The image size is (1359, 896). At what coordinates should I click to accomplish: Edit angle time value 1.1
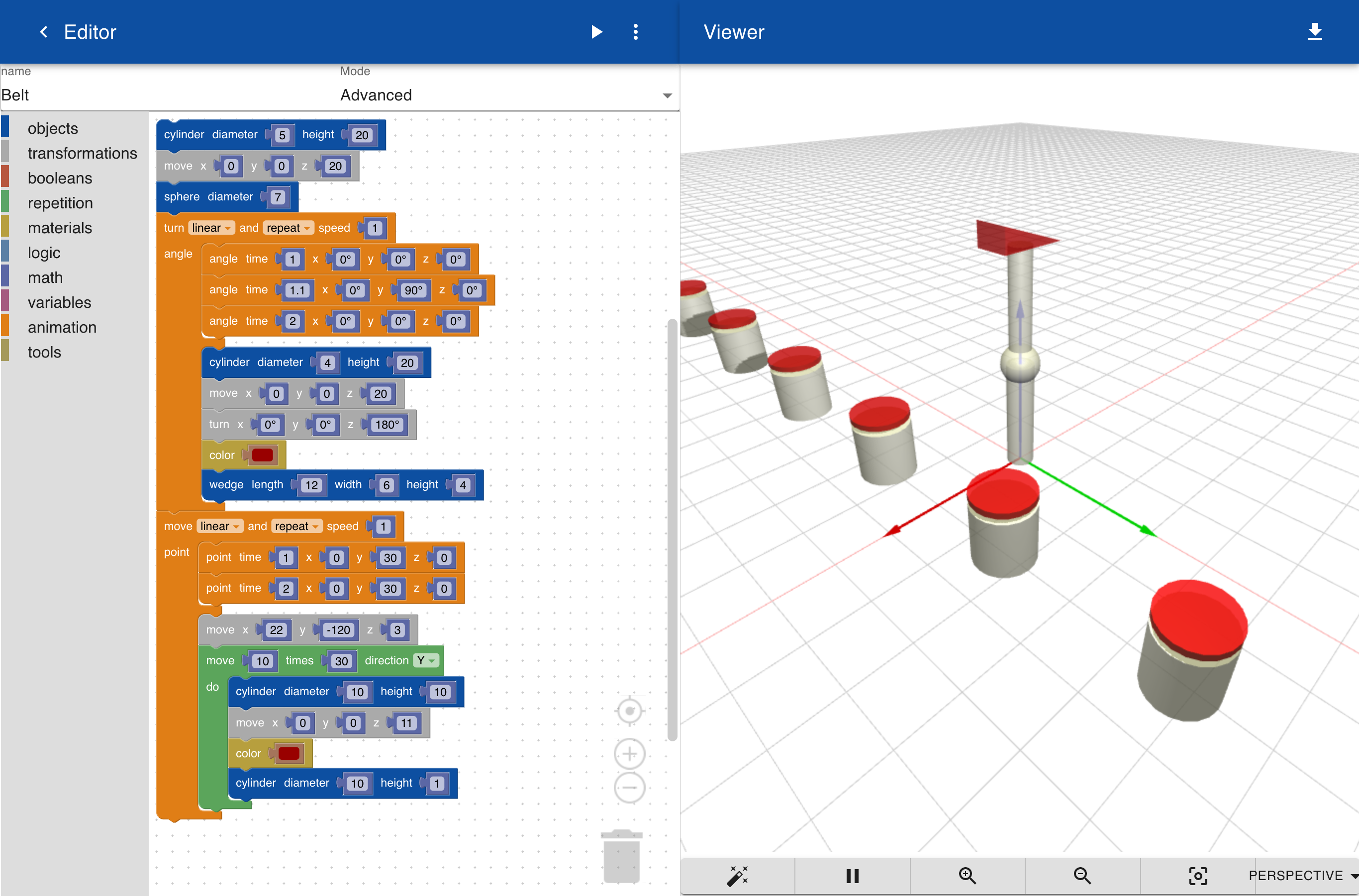point(297,290)
